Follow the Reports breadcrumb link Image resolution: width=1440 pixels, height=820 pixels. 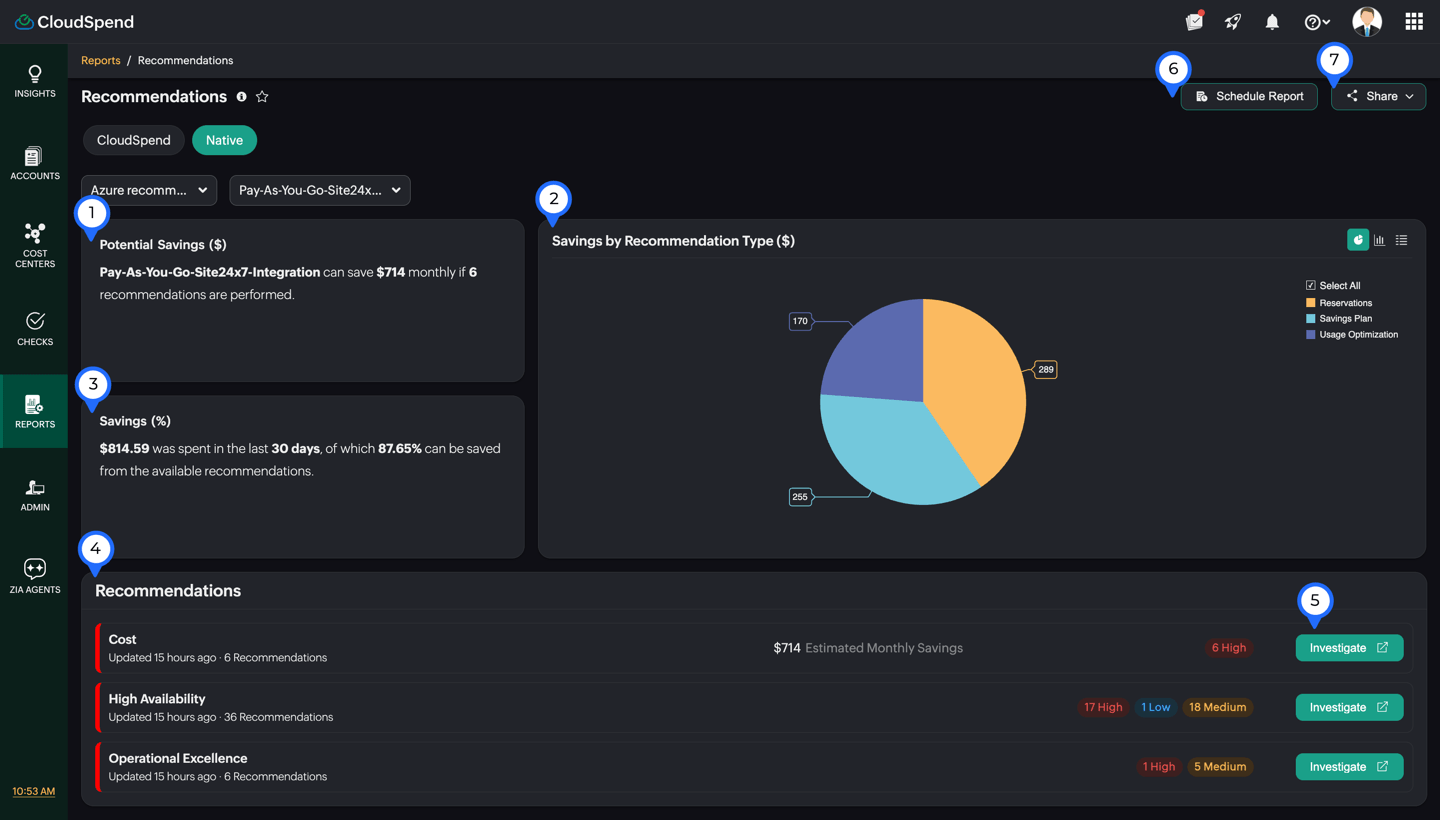point(100,61)
